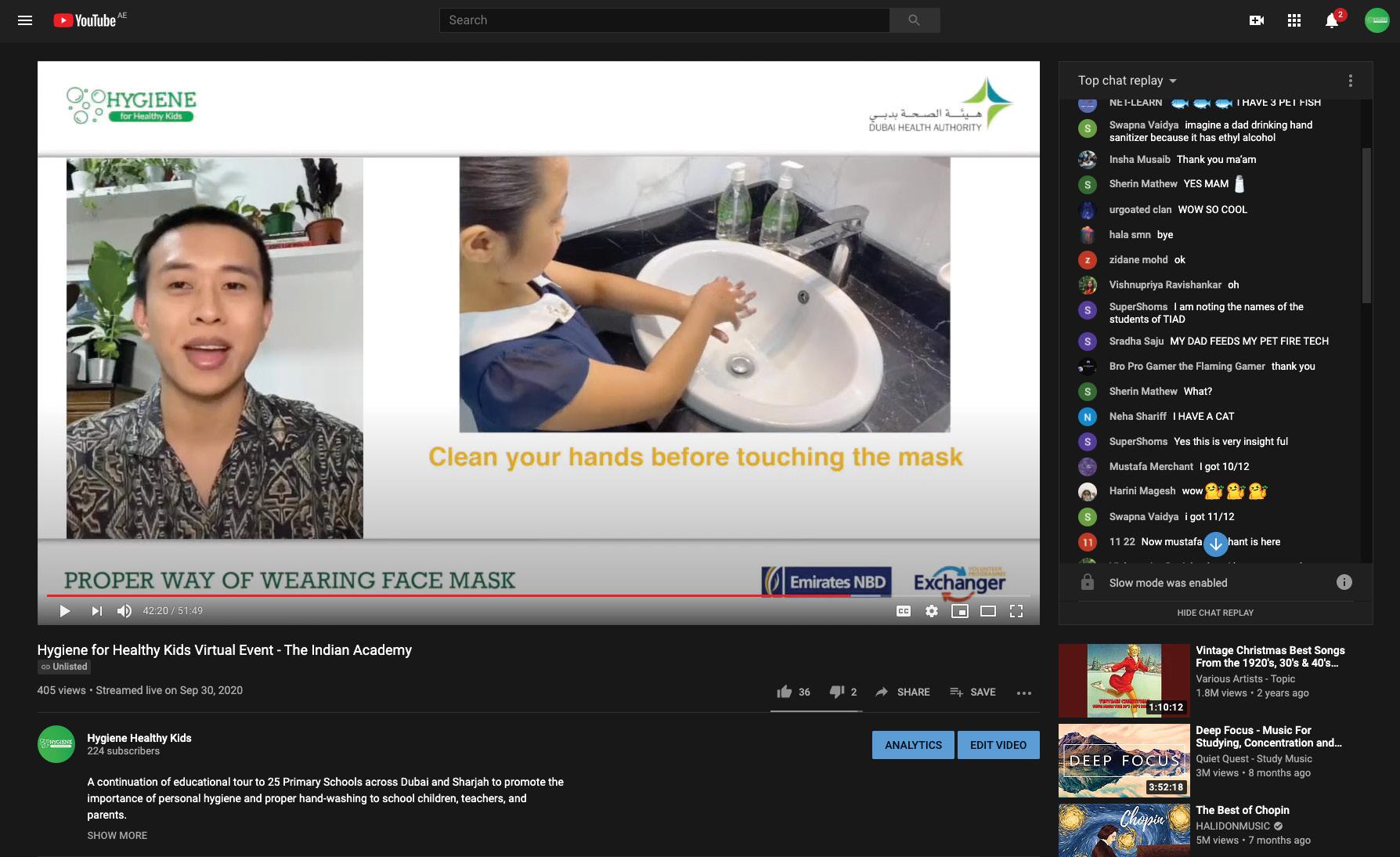Open the account avatar menu
The width and height of the screenshot is (1400, 857).
coord(1377,20)
